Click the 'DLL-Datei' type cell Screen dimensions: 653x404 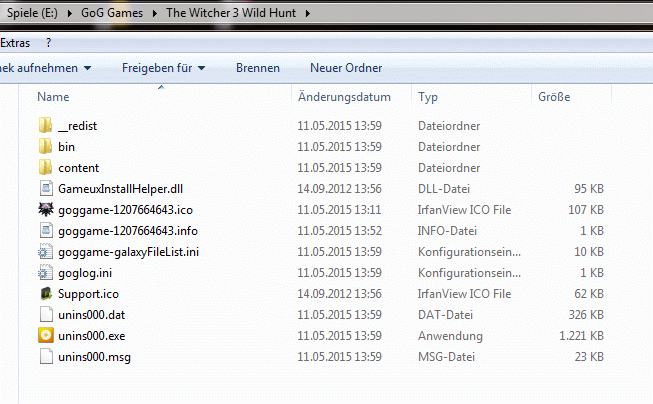click(x=444, y=189)
